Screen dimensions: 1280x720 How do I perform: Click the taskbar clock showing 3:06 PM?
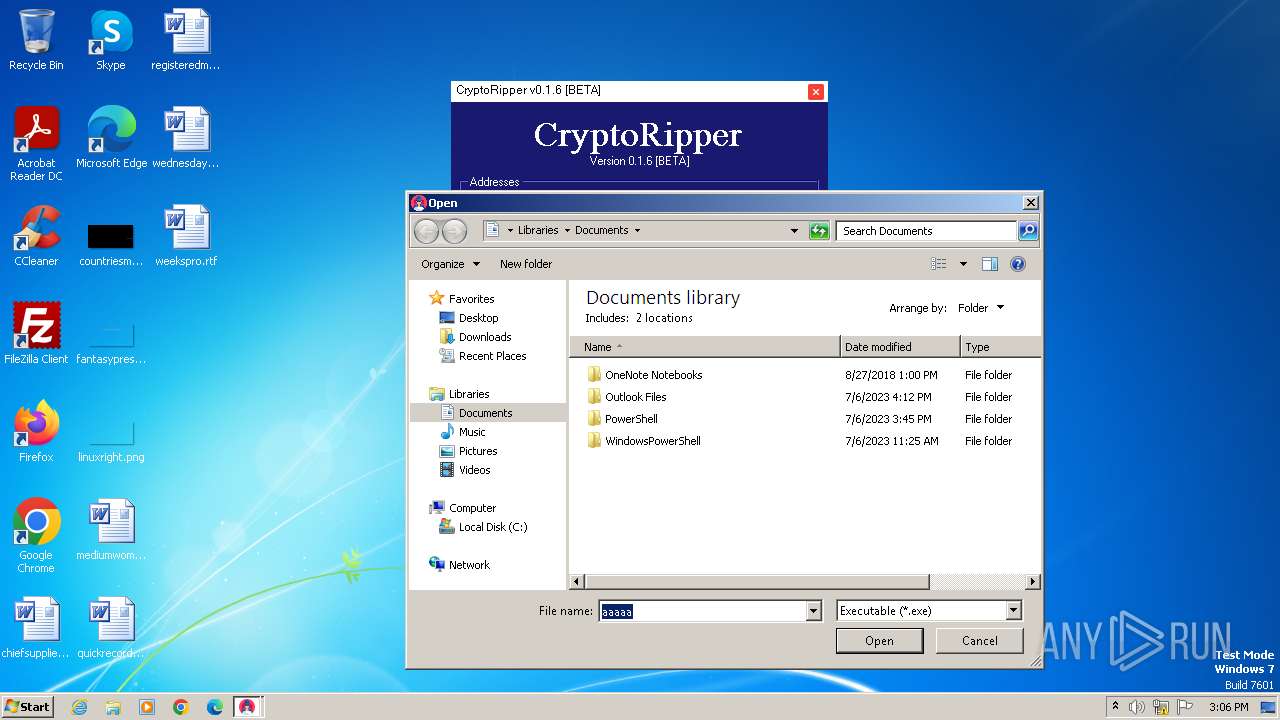coord(1228,707)
